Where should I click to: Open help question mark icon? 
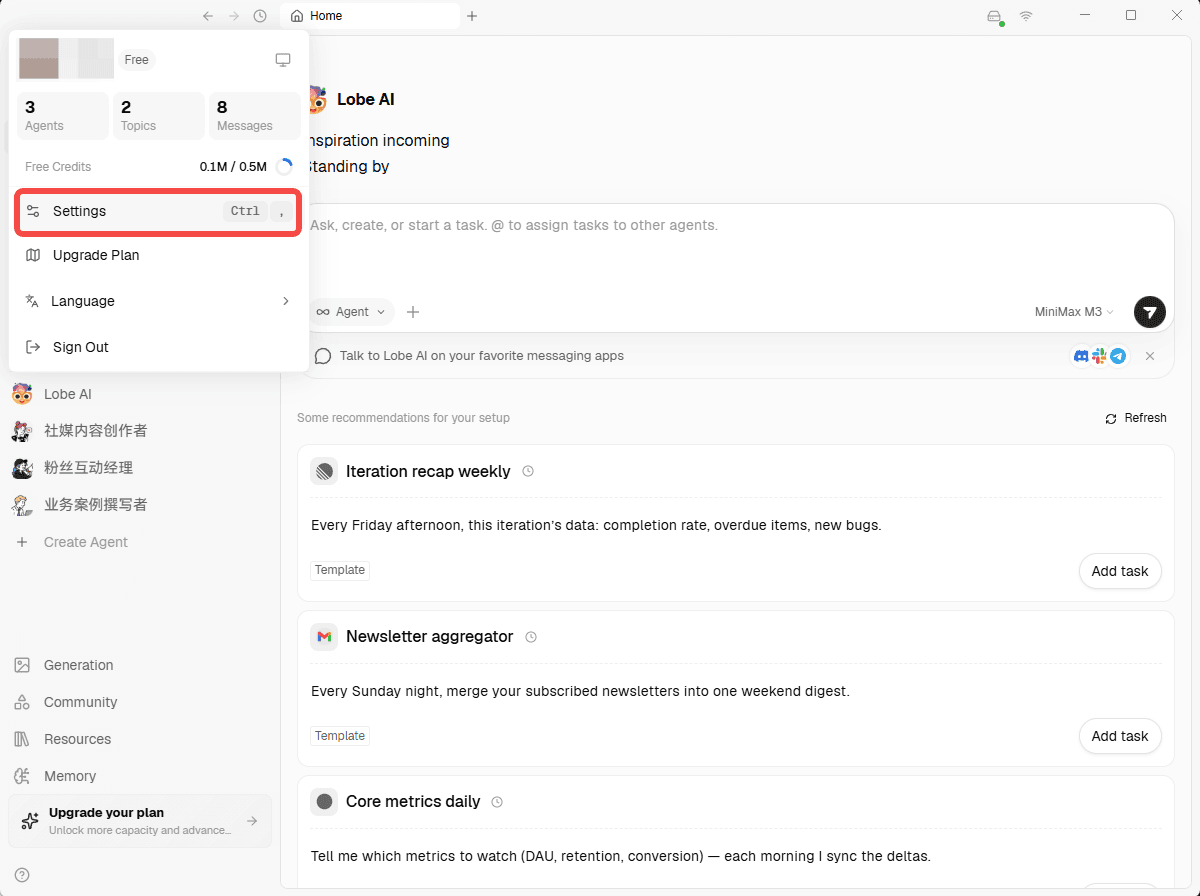pos(22,875)
